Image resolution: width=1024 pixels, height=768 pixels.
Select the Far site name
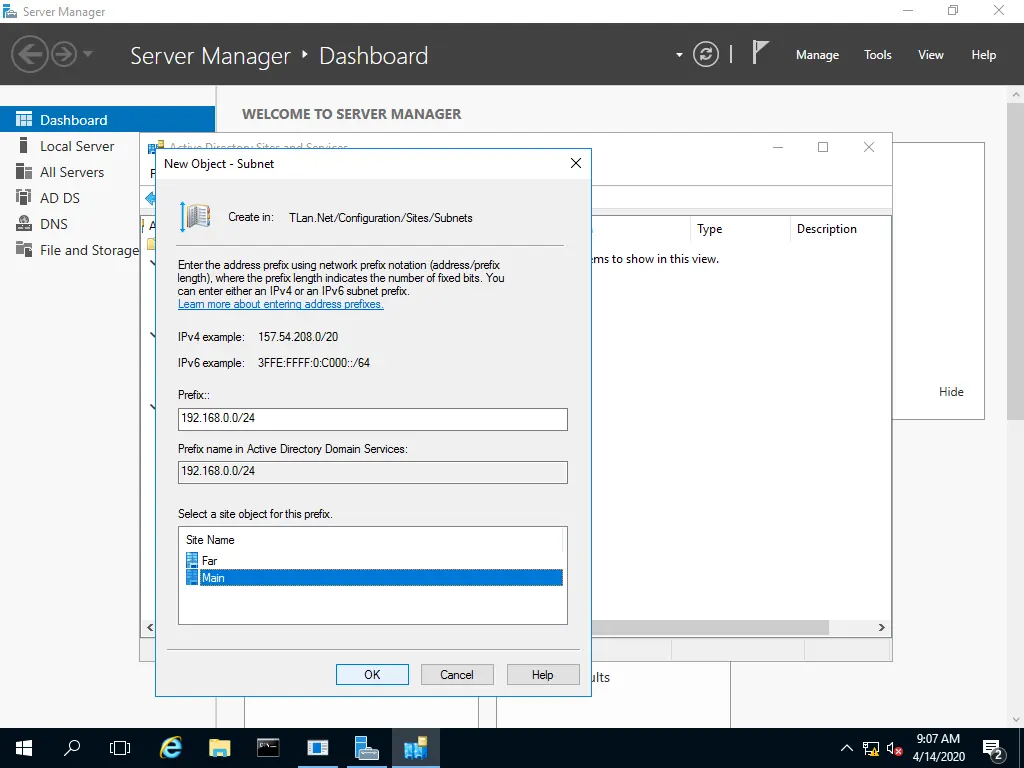coord(210,560)
